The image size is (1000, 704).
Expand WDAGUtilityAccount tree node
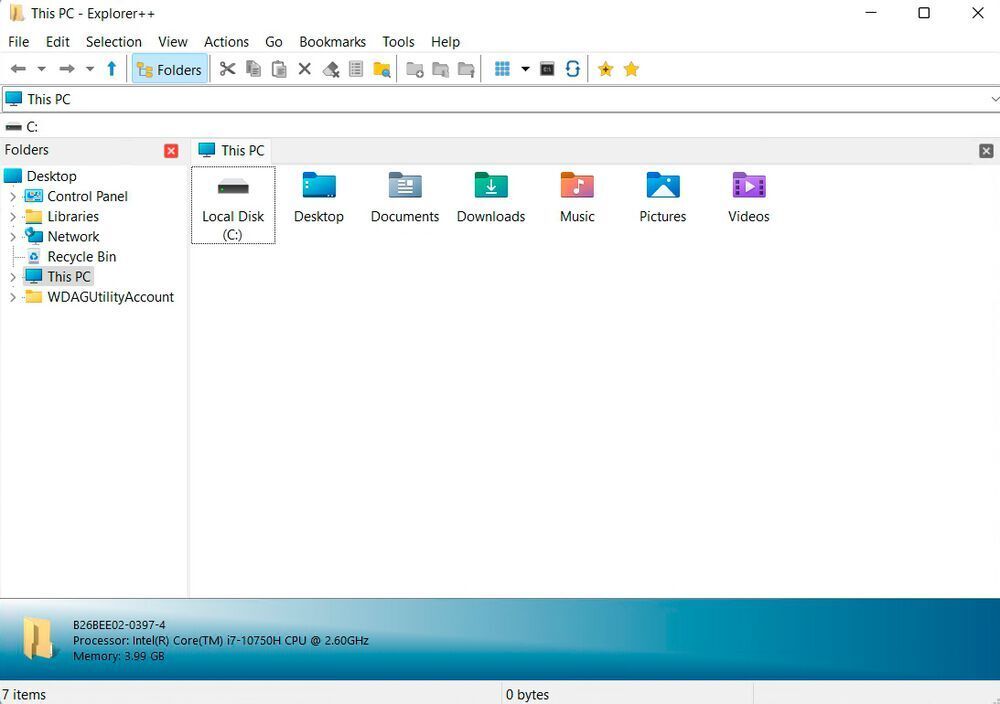tap(13, 297)
